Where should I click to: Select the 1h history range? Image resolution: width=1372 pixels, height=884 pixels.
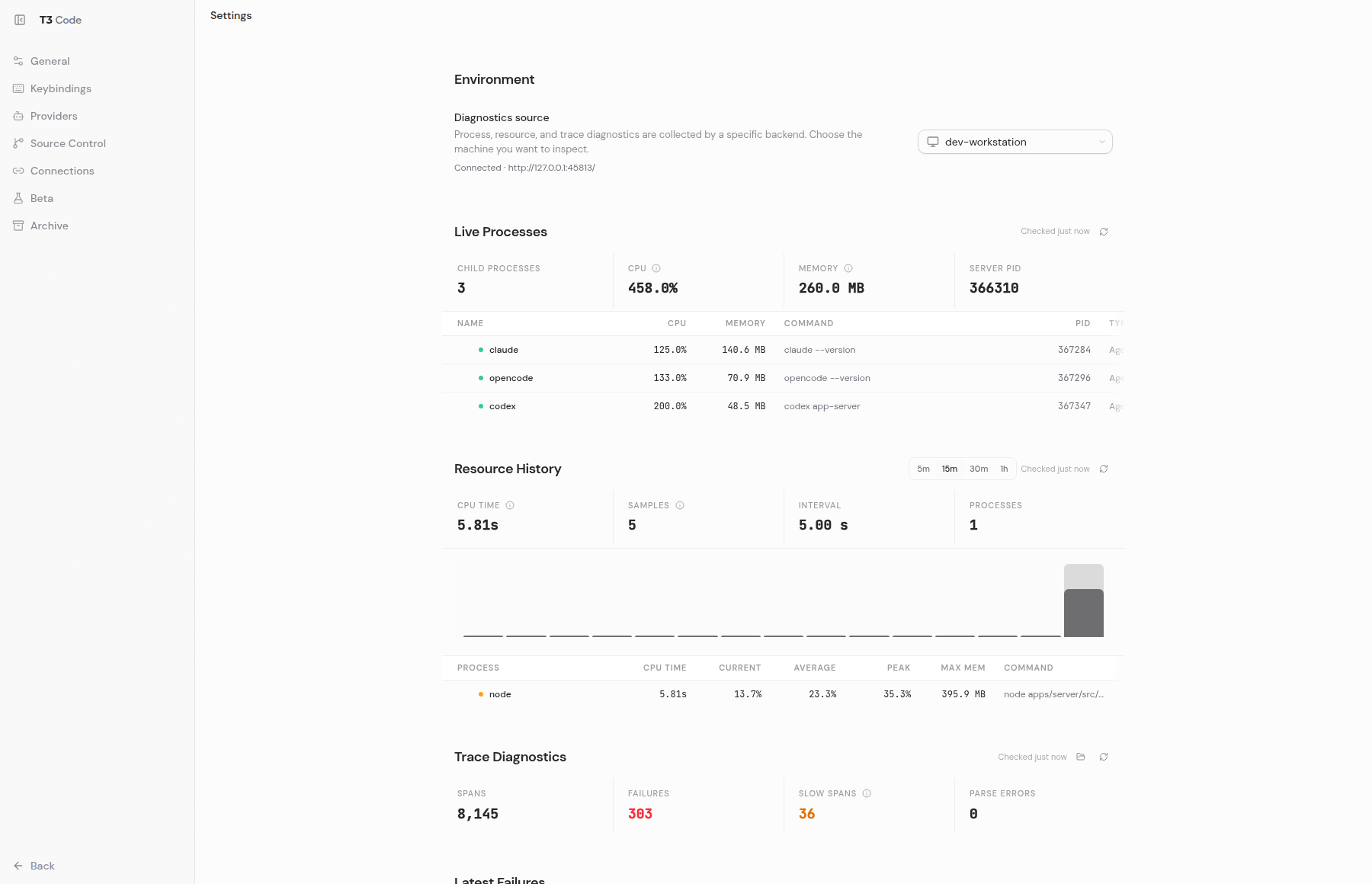tap(1004, 469)
